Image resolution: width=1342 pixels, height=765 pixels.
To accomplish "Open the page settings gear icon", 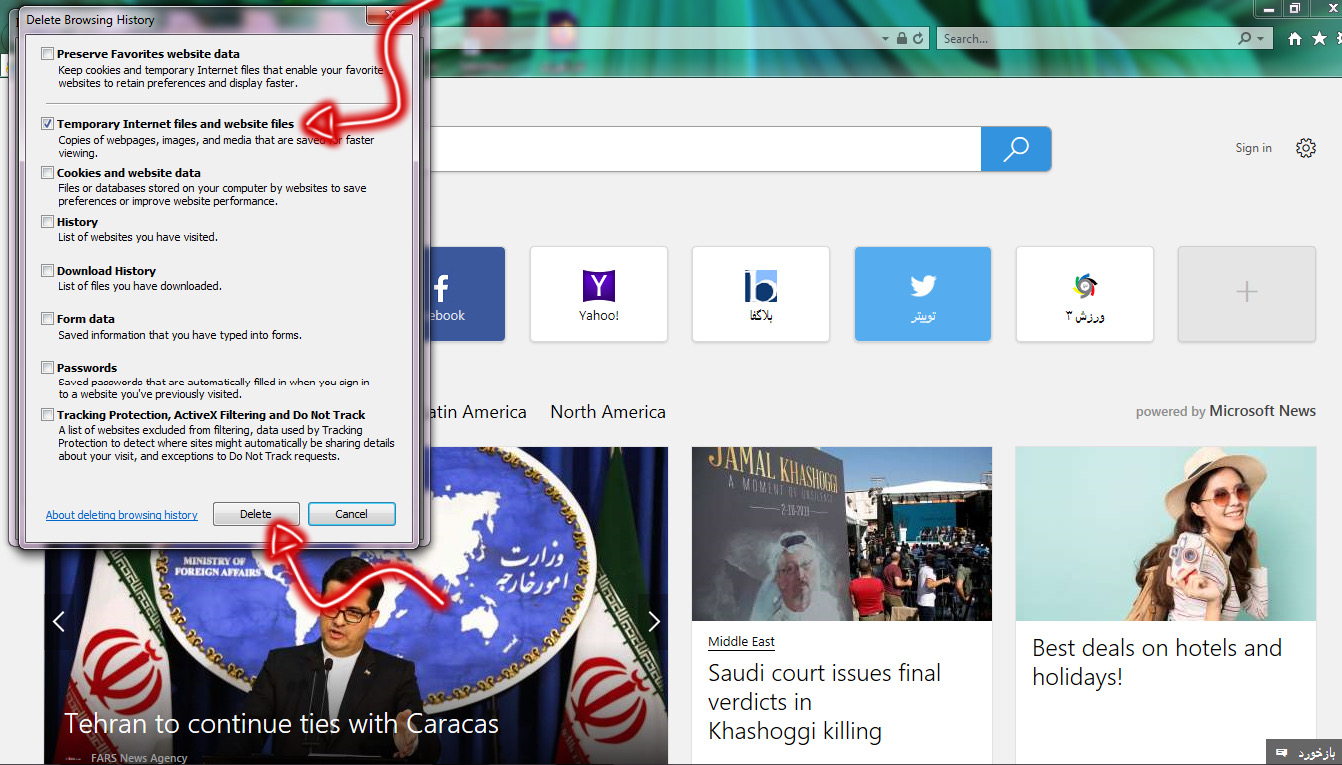I will [1306, 148].
